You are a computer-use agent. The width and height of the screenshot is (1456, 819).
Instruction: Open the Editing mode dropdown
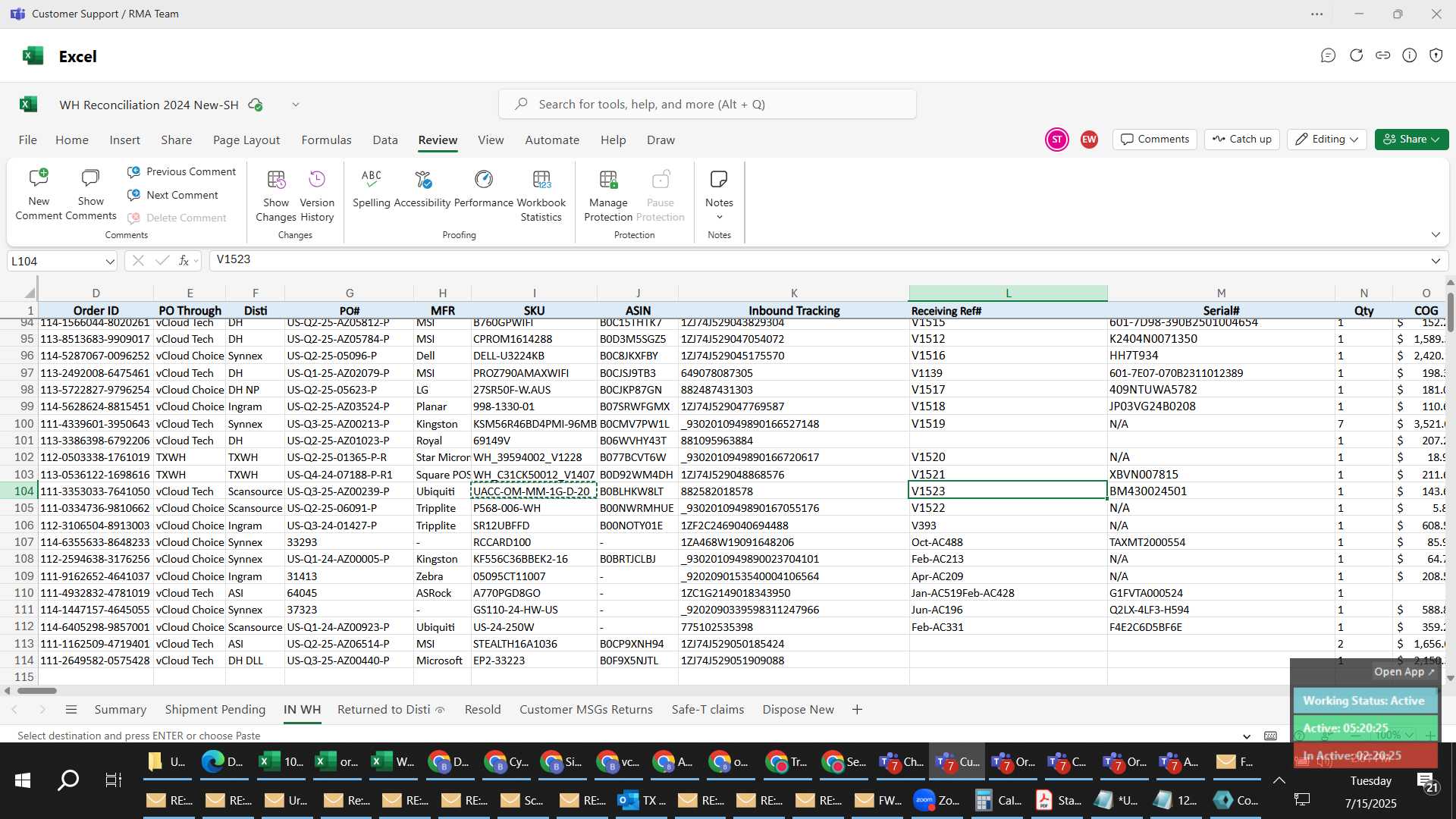click(x=1326, y=140)
